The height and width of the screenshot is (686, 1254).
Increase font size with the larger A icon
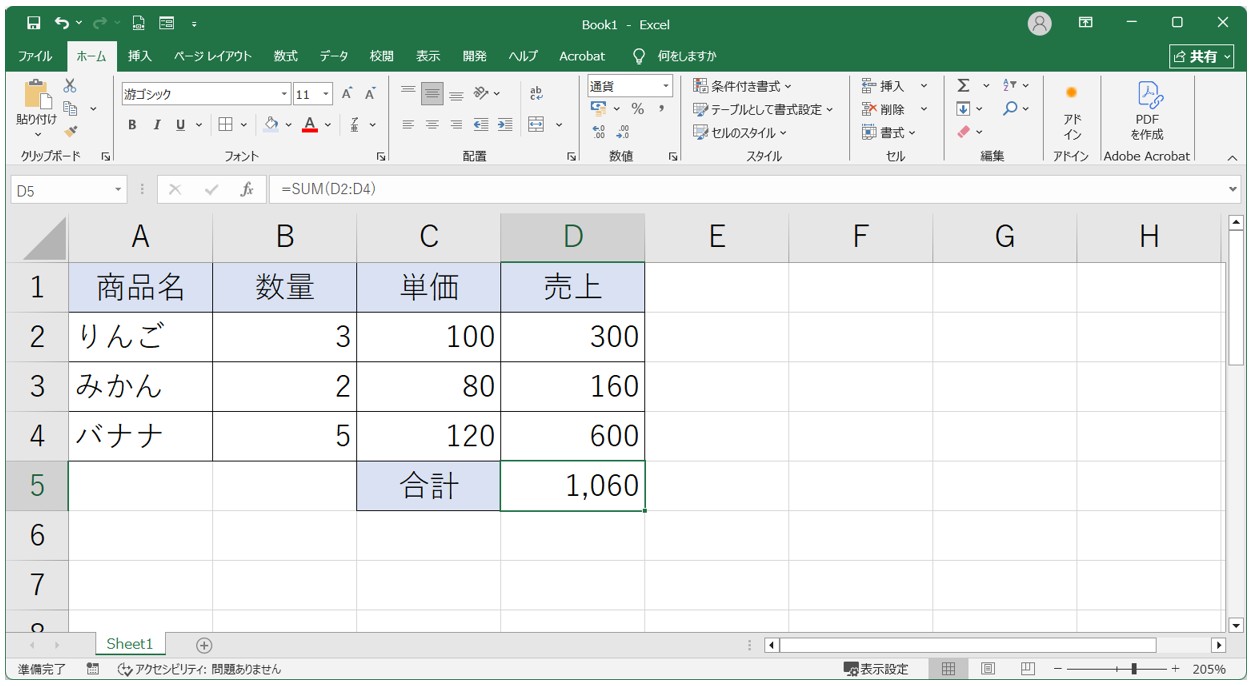click(x=347, y=94)
